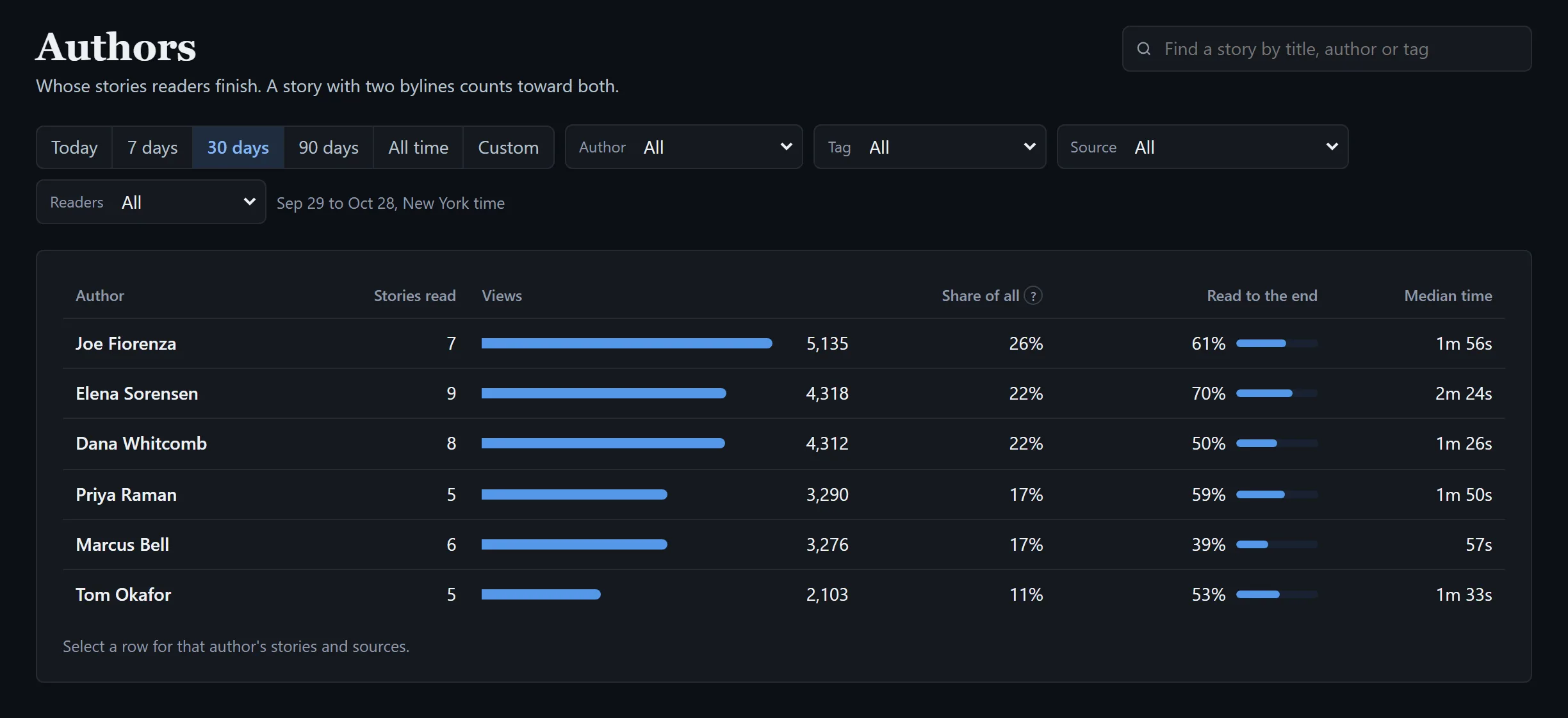Sort by the Views column header

pyautogui.click(x=502, y=295)
